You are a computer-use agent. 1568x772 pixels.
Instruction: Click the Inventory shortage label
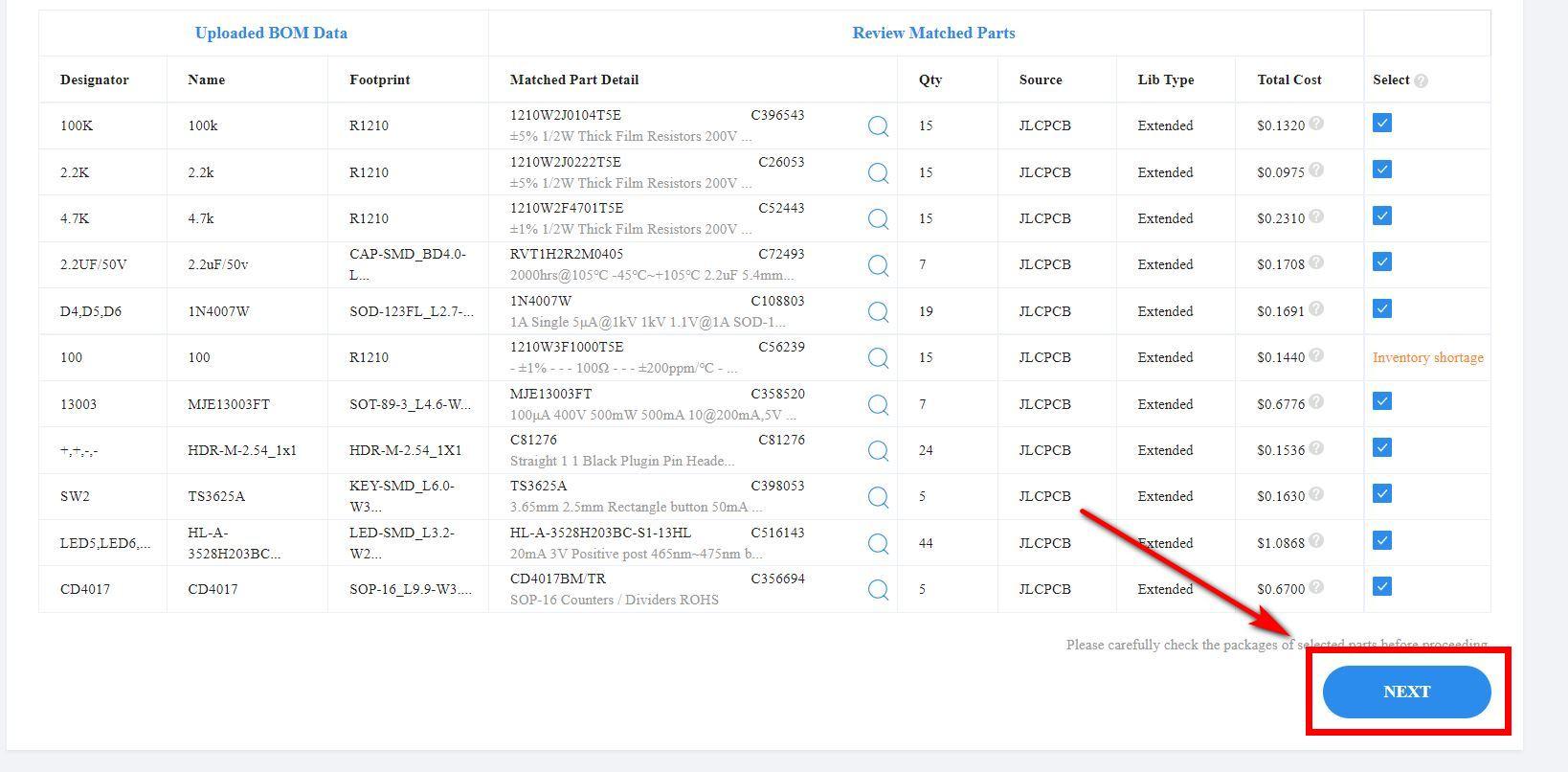[x=1427, y=357]
